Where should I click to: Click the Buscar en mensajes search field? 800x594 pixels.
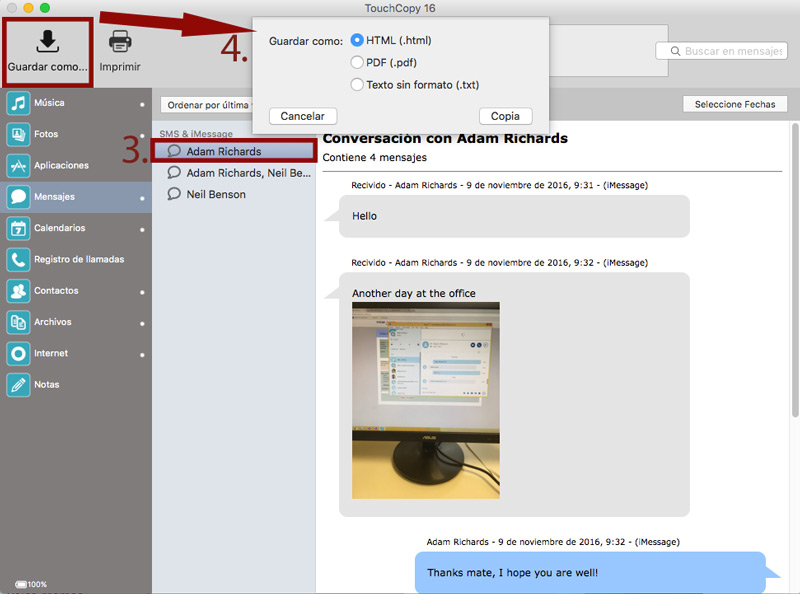(721, 51)
